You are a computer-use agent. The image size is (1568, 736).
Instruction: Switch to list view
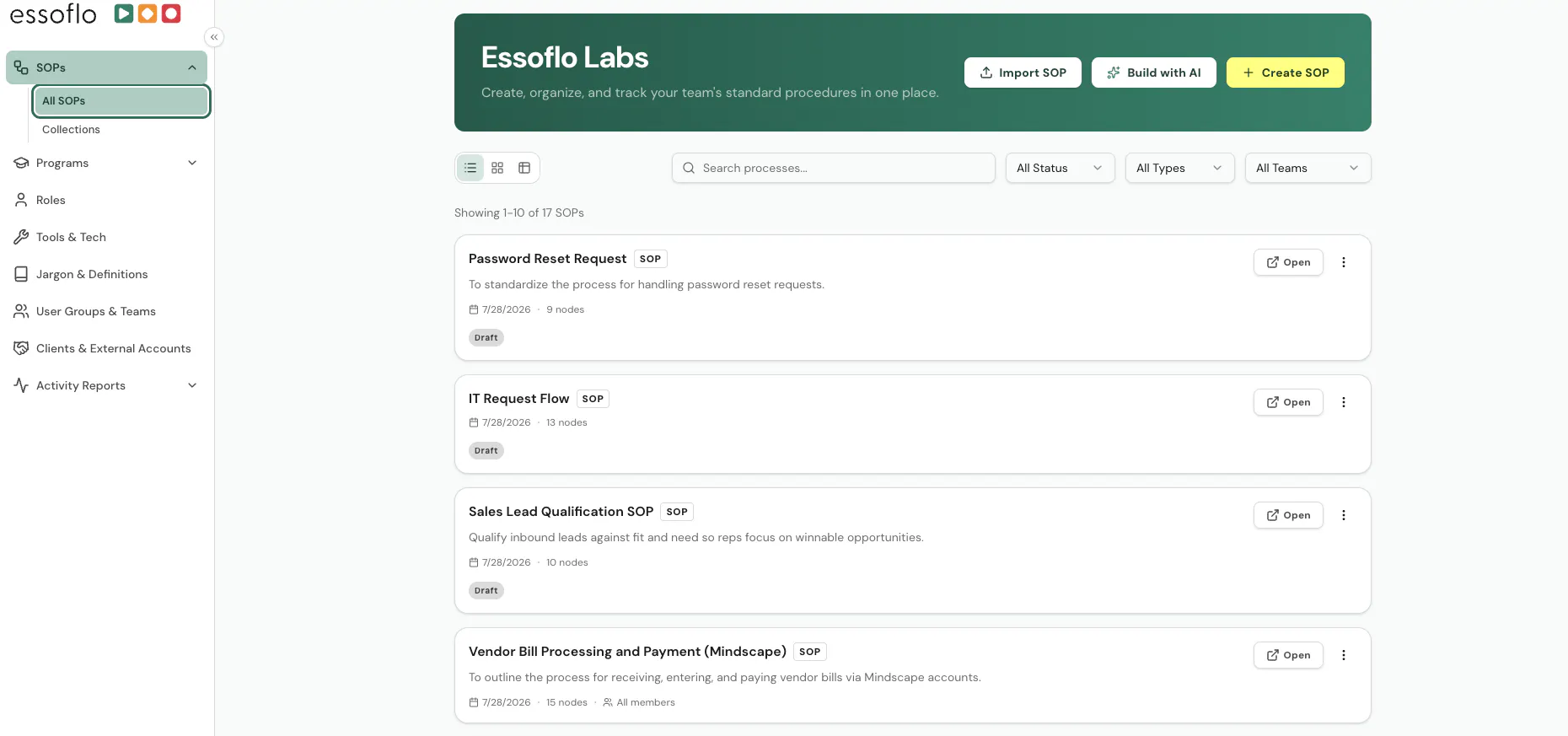pos(470,168)
